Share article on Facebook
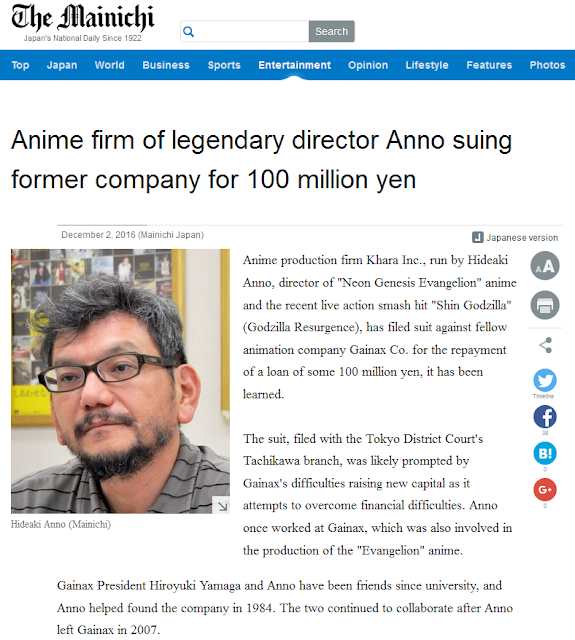The height and width of the screenshot is (640, 575). 545,417
